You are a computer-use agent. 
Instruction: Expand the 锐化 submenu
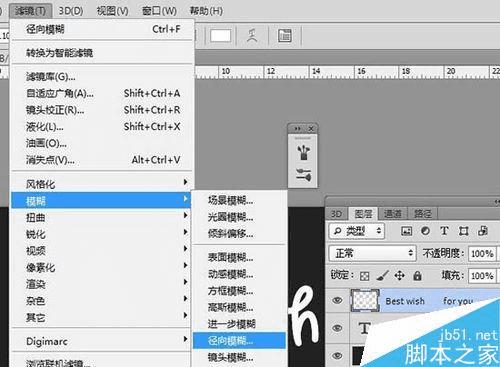pyautogui.click(x=101, y=234)
